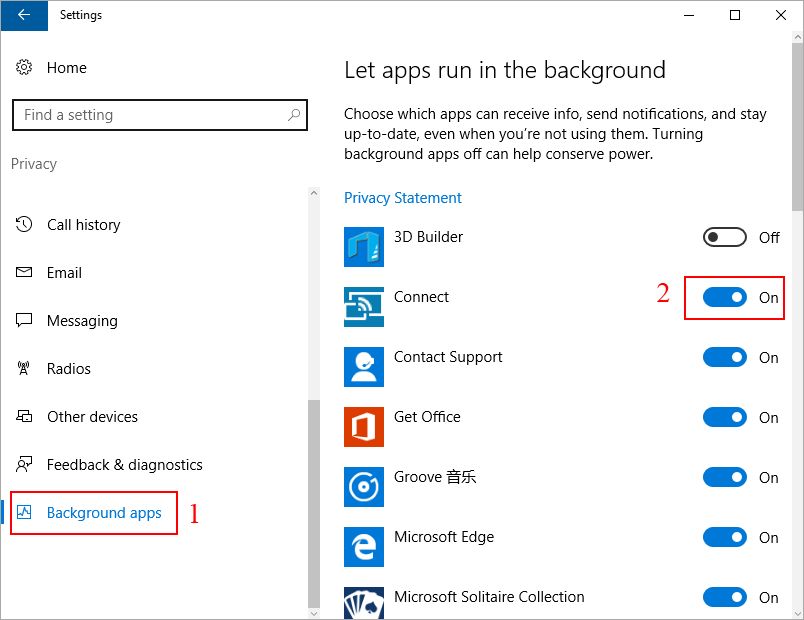Click sidebar scrollbar down arrow

click(314, 613)
